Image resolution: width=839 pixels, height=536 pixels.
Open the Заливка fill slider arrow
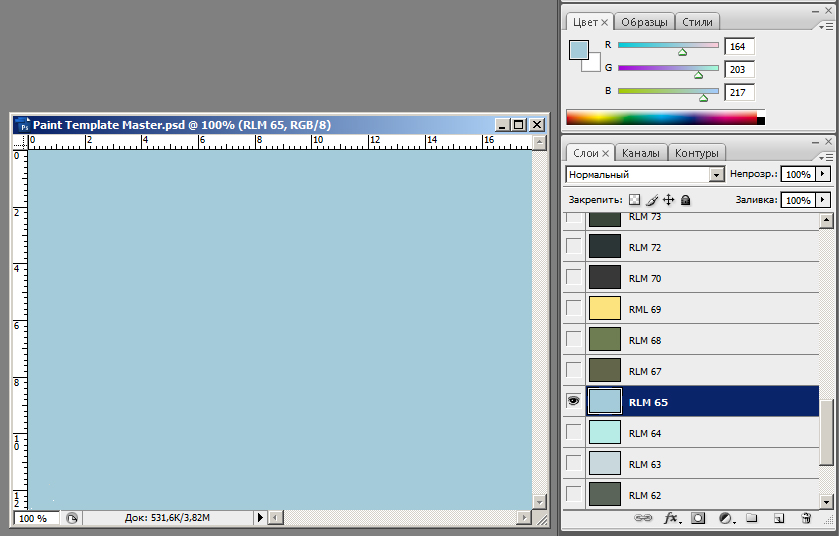(x=823, y=201)
